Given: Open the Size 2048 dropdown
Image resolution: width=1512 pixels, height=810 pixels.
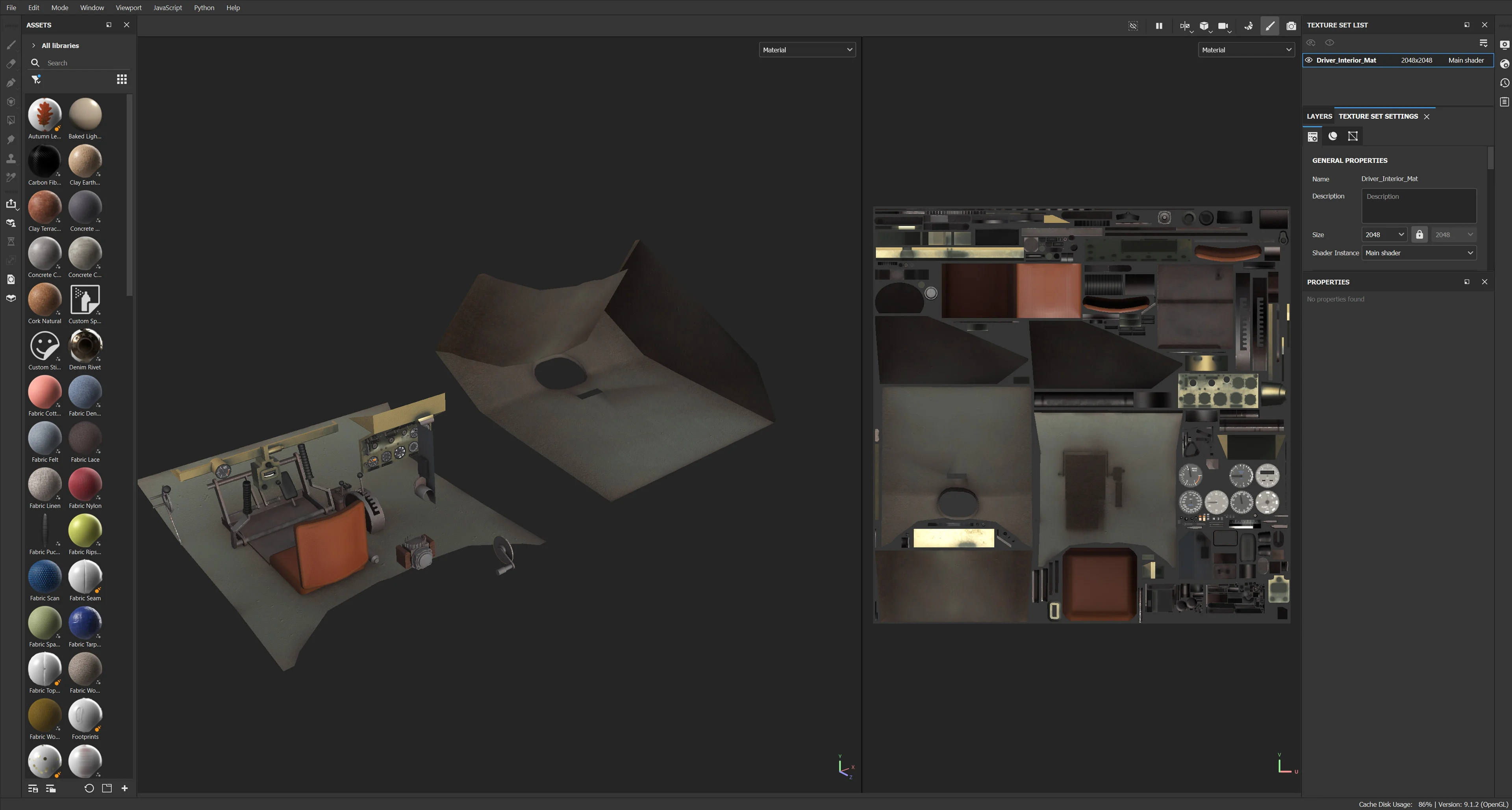Looking at the screenshot, I should [1384, 234].
